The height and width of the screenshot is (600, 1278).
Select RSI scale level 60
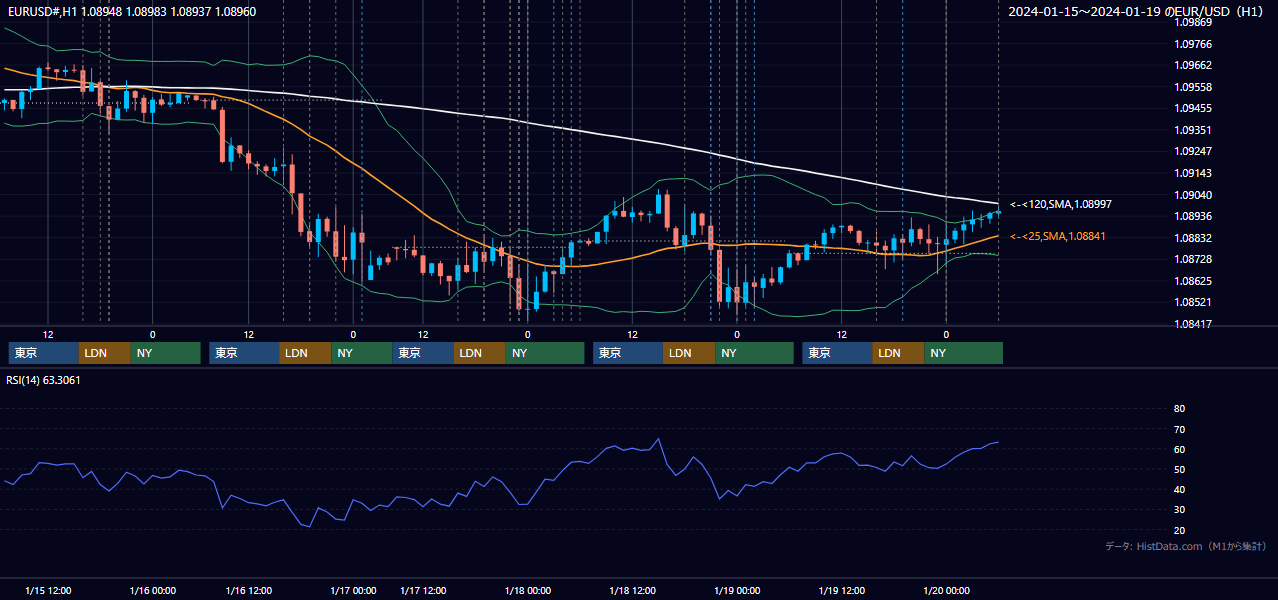(x=1179, y=449)
